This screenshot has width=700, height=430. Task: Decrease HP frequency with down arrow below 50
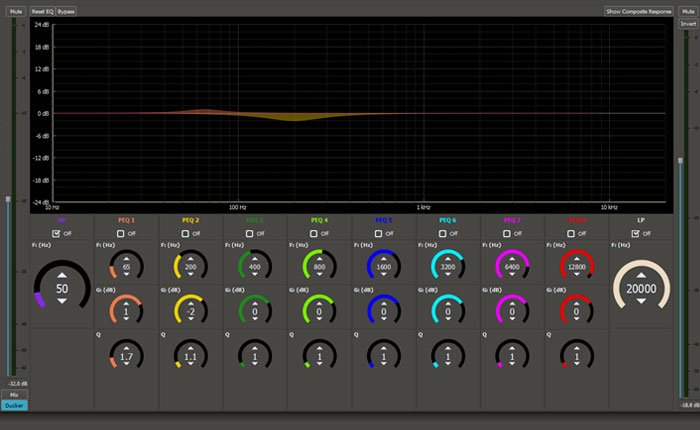coord(62,301)
